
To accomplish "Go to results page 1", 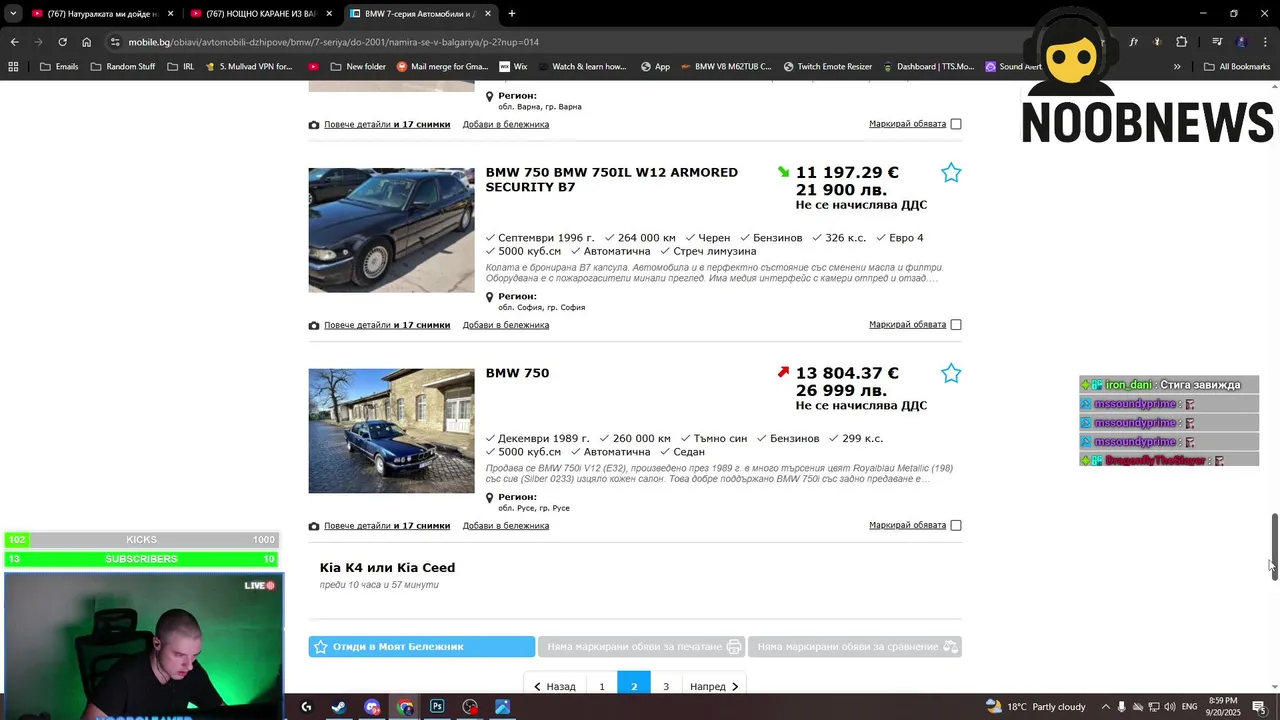I will pyautogui.click(x=602, y=686).
